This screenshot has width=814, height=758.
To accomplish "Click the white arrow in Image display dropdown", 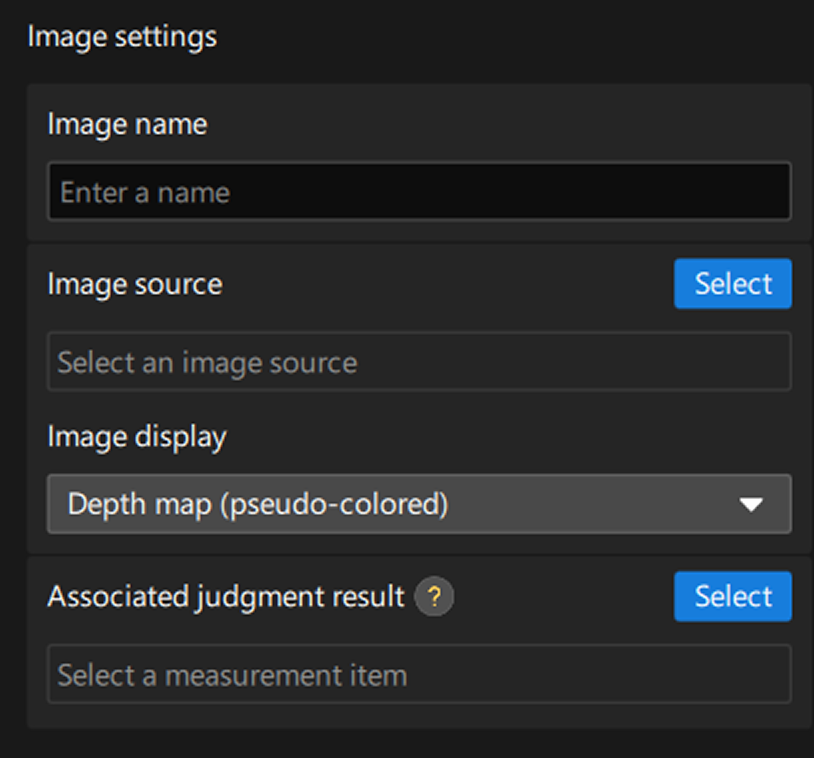I will pyautogui.click(x=751, y=504).
